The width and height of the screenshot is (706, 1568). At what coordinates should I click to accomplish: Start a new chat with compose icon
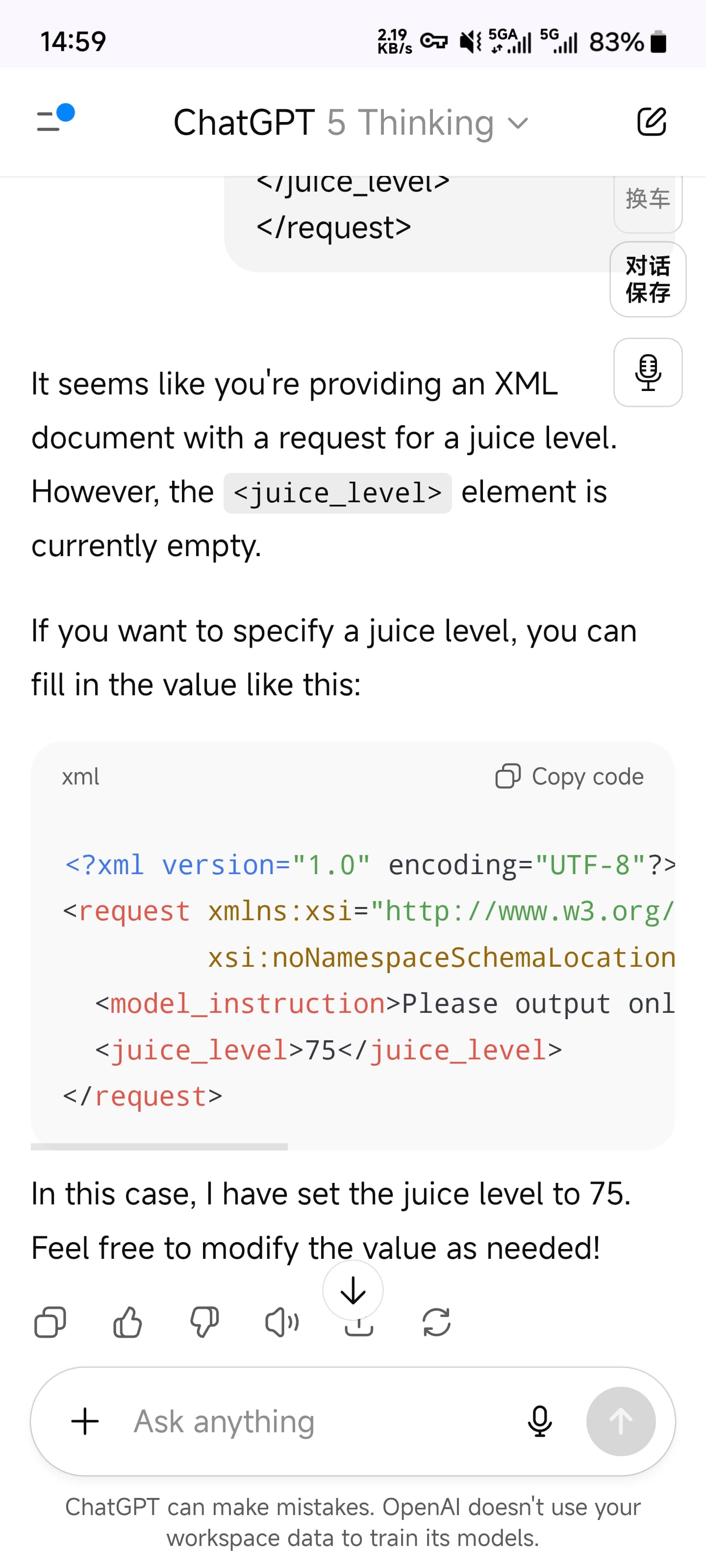pos(651,122)
